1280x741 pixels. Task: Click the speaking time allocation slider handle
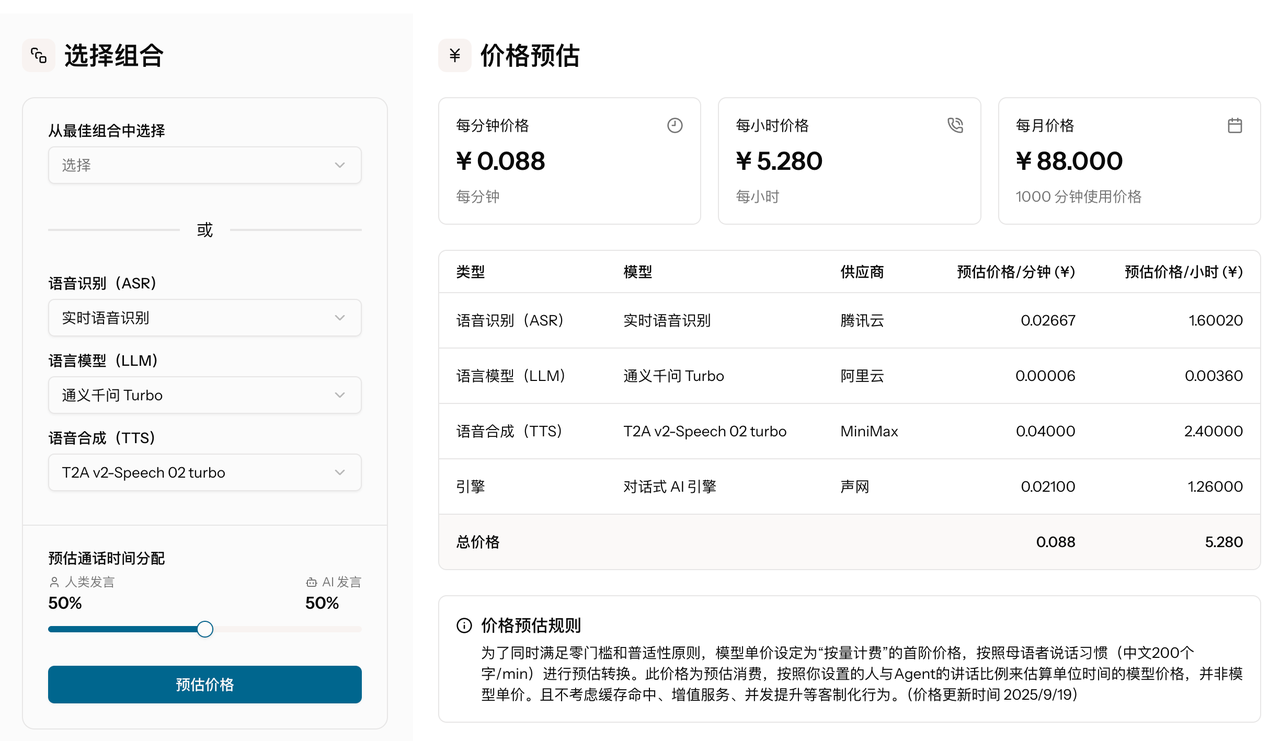coord(204,628)
